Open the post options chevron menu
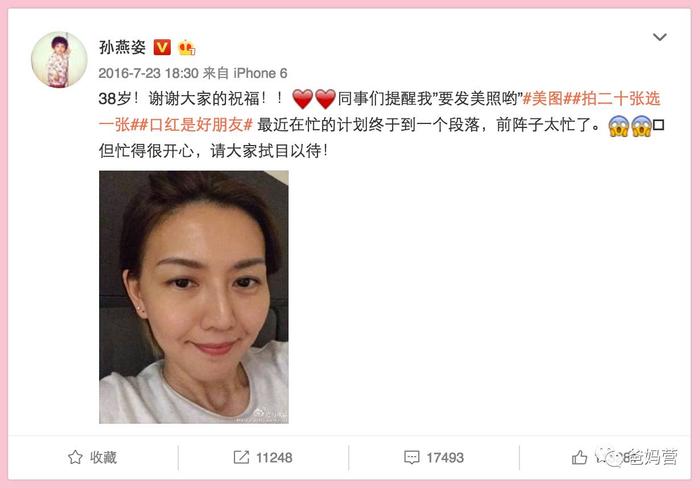 tap(659, 37)
